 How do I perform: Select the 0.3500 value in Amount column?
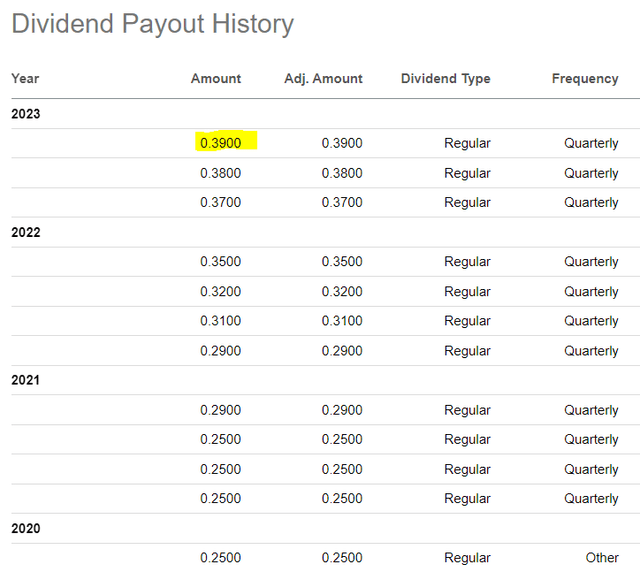(220, 262)
